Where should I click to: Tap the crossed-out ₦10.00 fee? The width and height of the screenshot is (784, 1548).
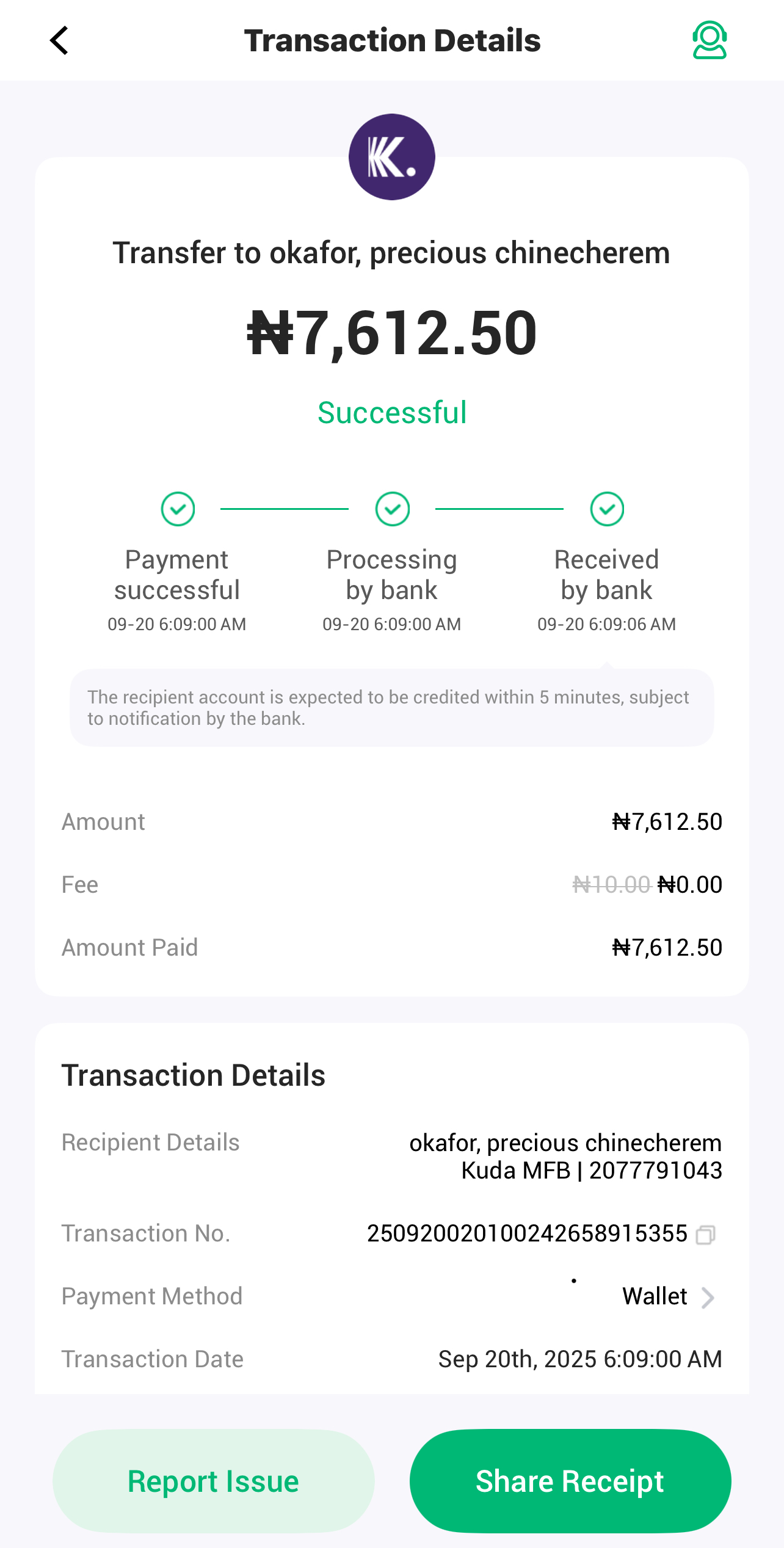(x=611, y=885)
